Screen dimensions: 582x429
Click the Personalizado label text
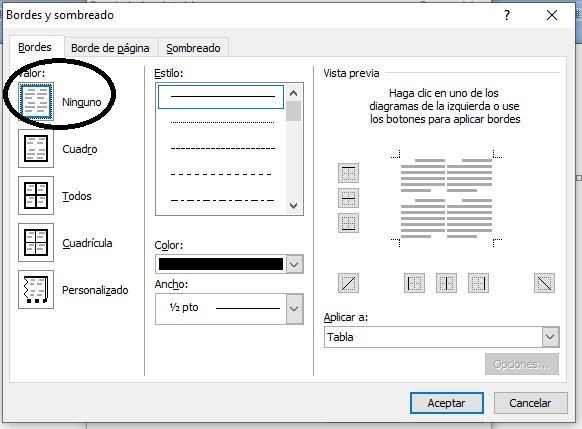95,290
